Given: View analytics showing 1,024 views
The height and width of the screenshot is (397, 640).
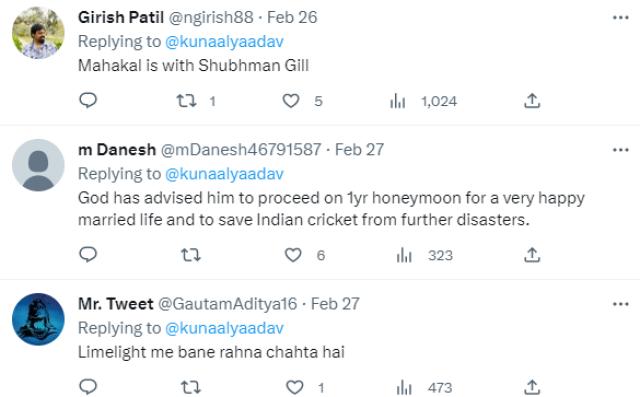Looking at the screenshot, I should point(424,101).
